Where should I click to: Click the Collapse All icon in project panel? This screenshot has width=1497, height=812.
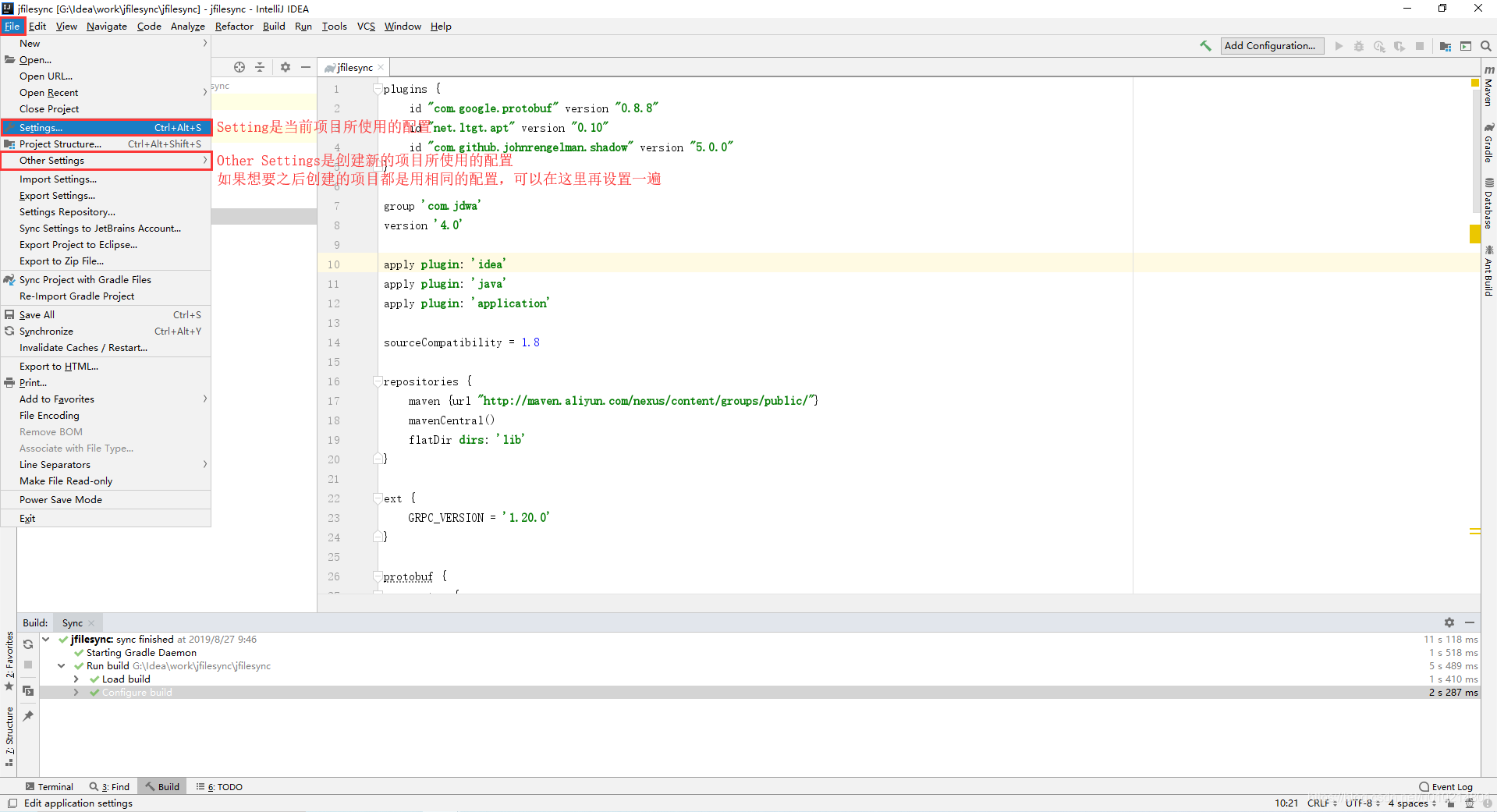(x=260, y=67)
